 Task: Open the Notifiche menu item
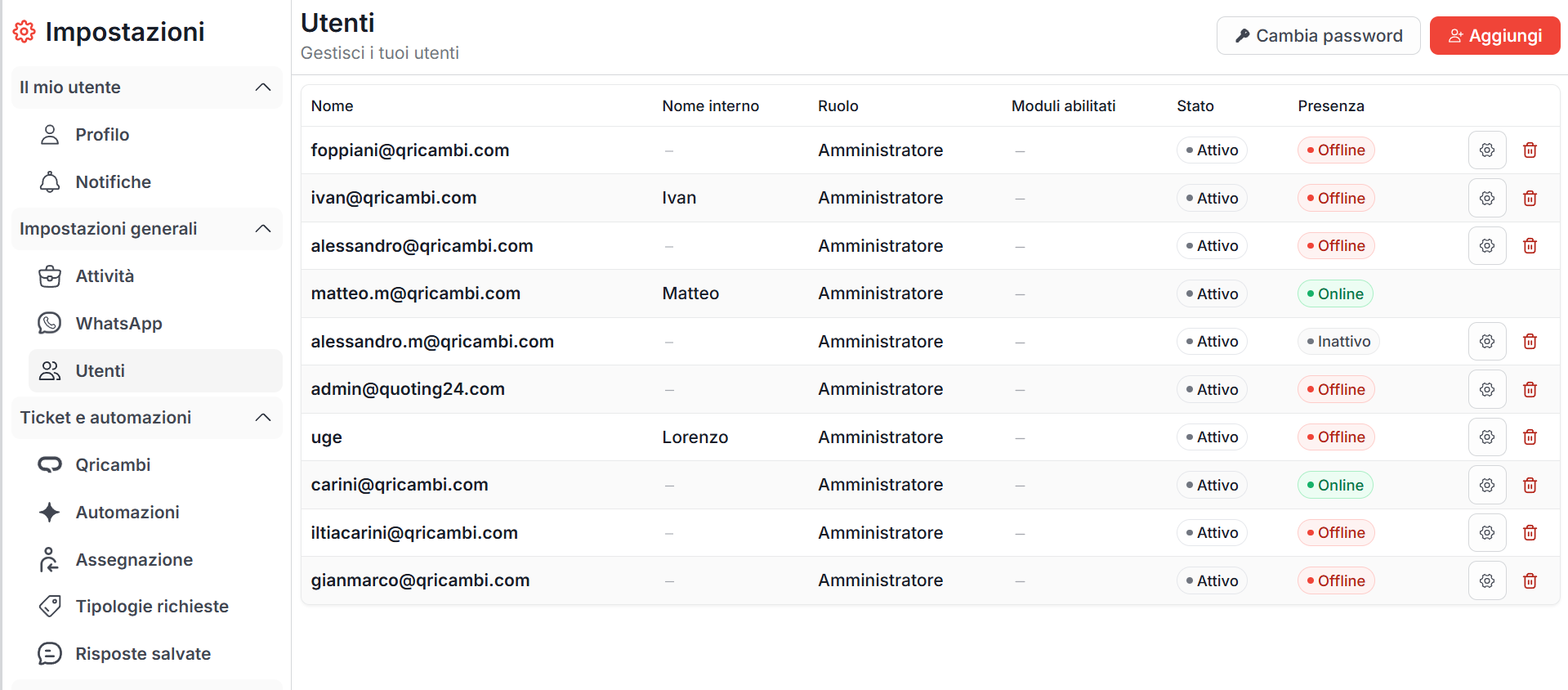point(113,182)
